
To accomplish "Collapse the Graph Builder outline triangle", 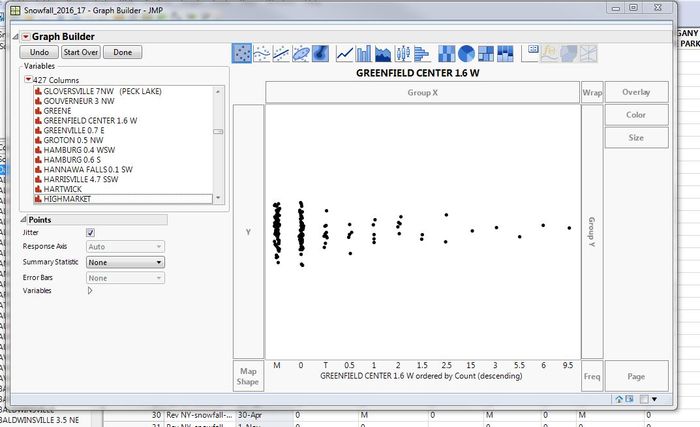I will pos(16,37).
